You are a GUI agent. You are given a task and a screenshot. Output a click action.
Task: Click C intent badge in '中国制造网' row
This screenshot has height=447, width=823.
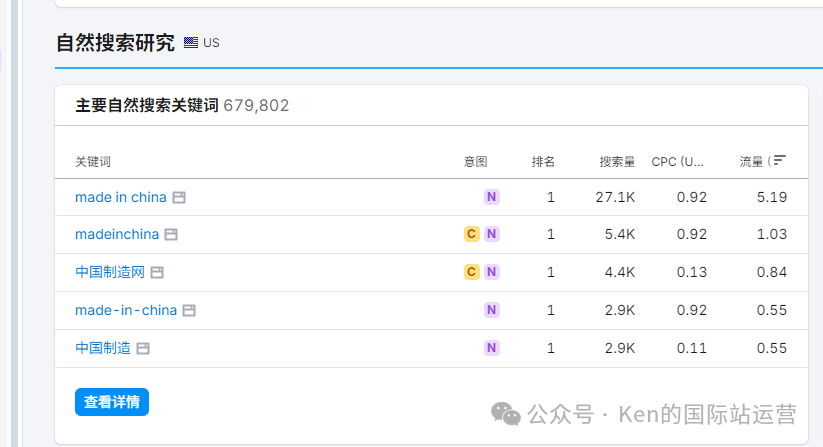[x=471, y=272]
